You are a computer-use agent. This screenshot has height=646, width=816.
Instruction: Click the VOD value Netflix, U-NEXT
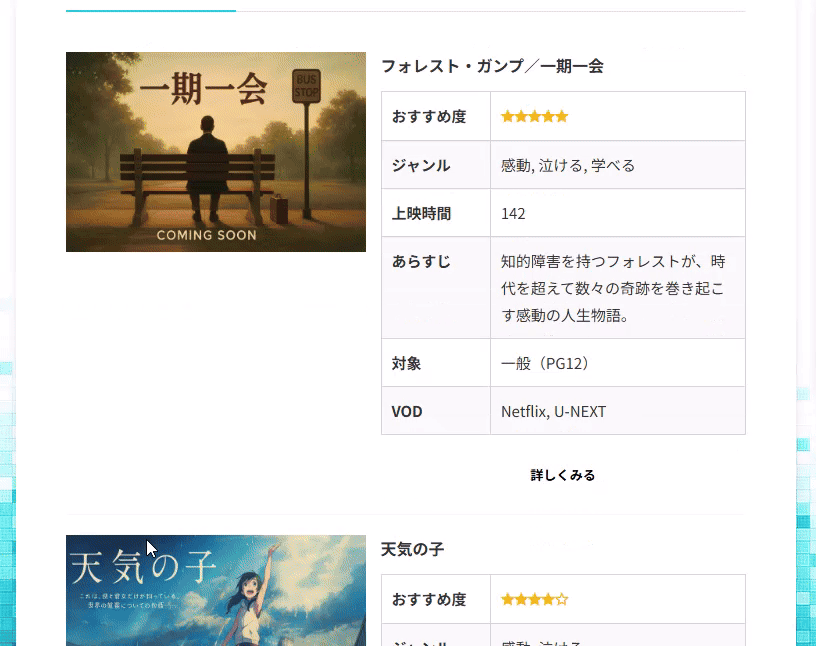click(x=554, y=411)
